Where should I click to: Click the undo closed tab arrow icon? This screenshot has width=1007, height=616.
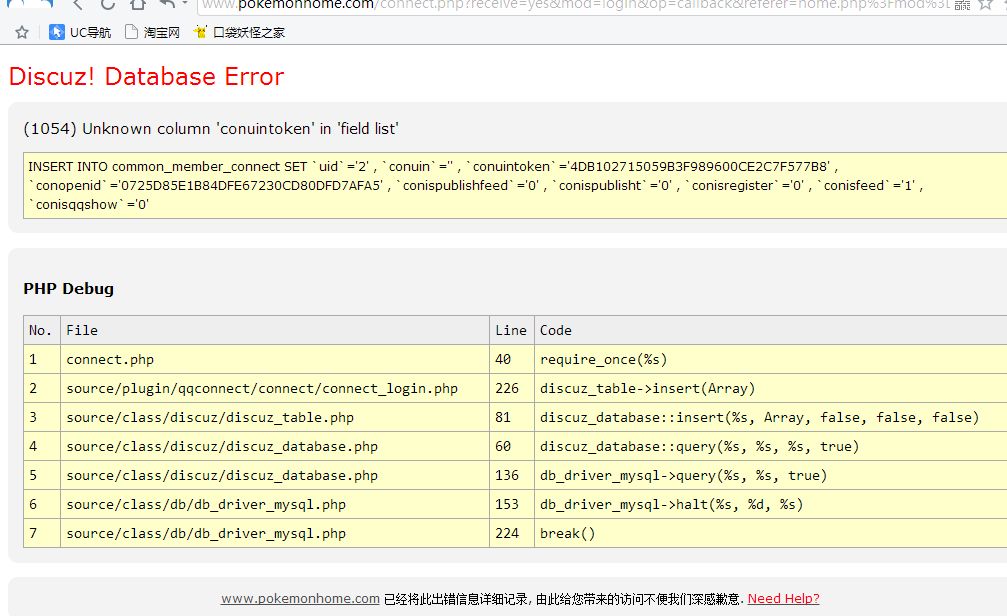point(167,4)
